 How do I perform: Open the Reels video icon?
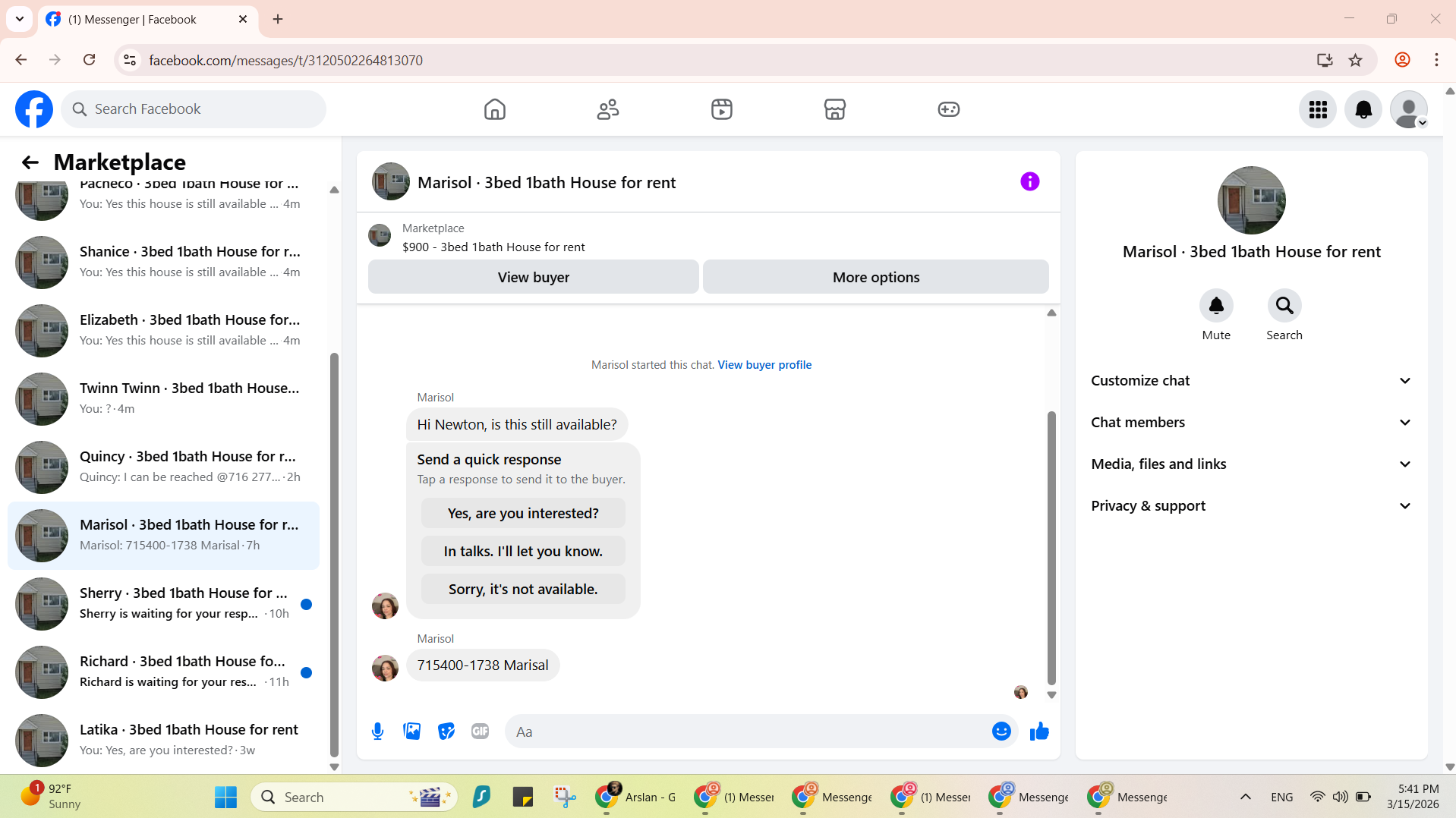pos(722,109)
